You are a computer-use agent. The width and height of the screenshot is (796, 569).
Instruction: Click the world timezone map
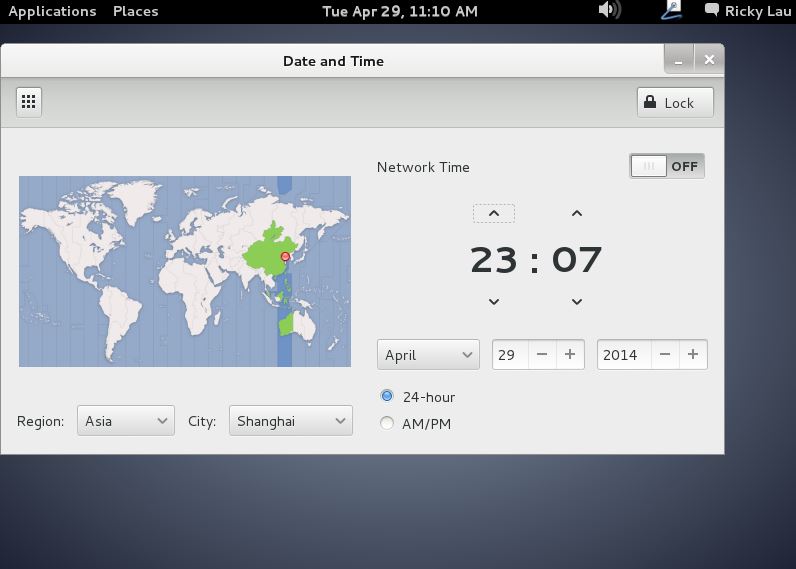(185, 271)
